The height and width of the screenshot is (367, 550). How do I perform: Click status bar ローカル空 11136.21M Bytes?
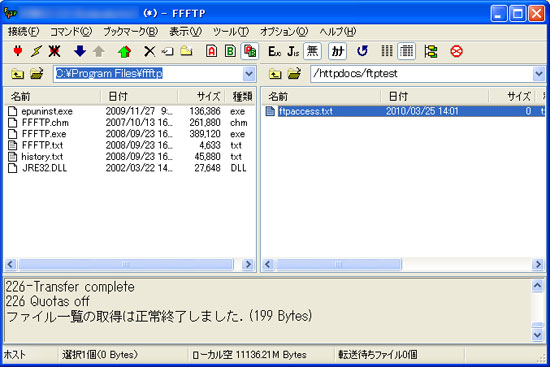click(x=249, y=355)
